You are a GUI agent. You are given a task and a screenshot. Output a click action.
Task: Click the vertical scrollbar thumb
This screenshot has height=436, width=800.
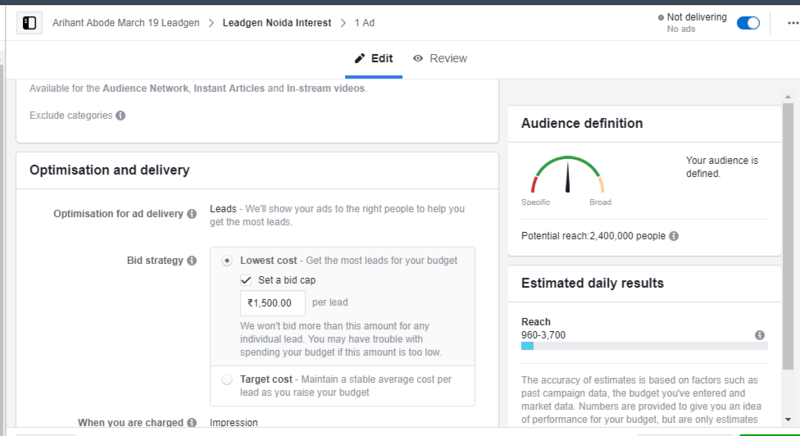788,236
